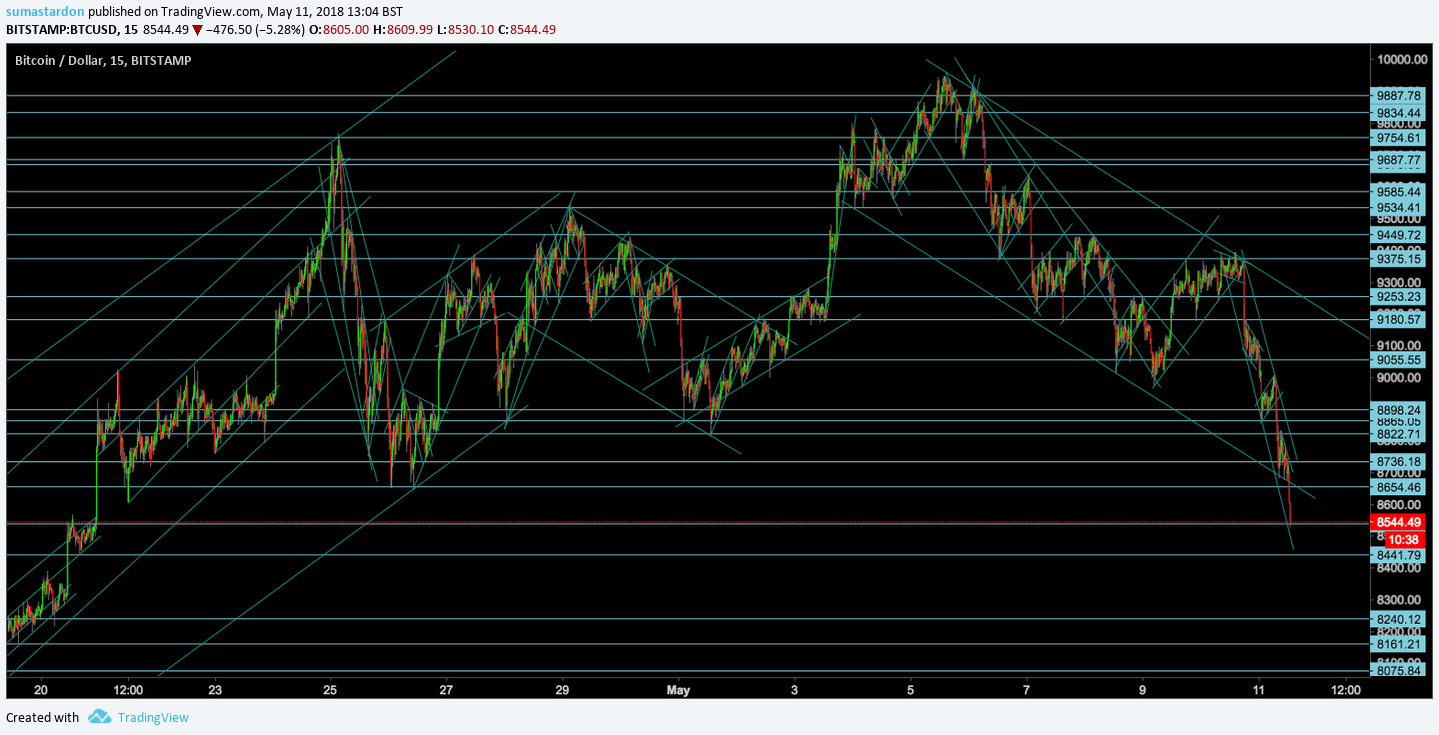Click the L:8530.10 low value
The width and height of the screenshot is (1439, 735).
click(466, 30)
